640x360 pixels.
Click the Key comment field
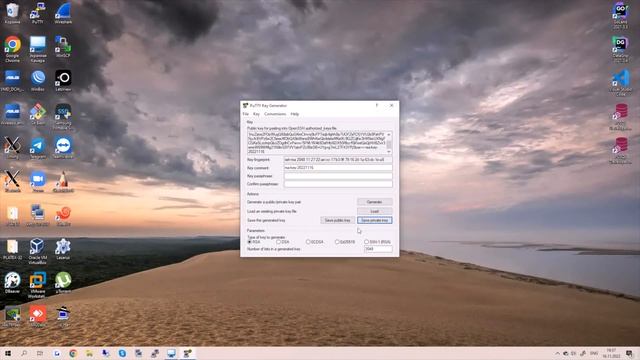click(338, 168)
